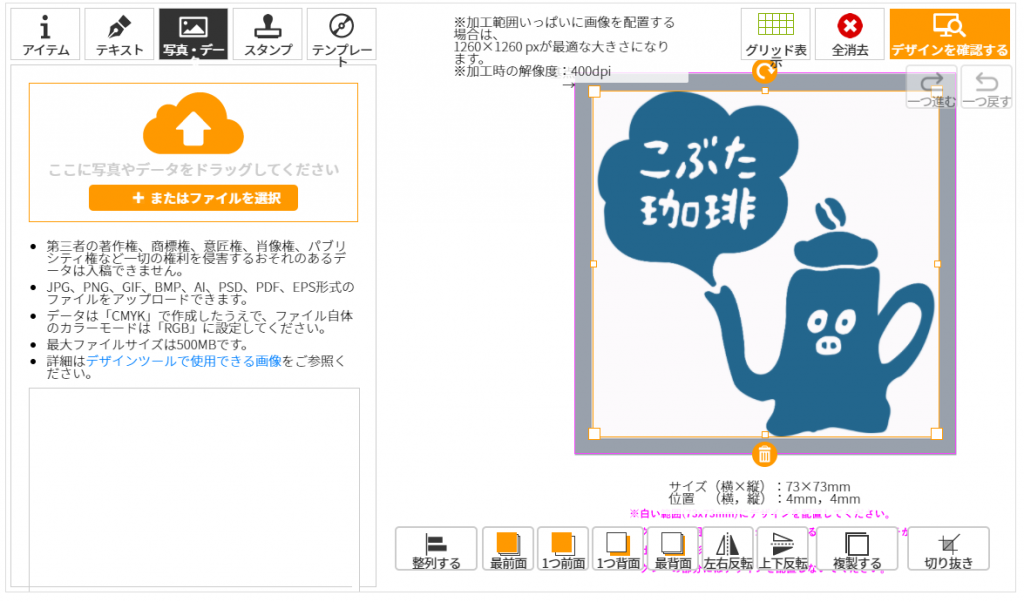
Task: Click the orange cloud upload icon
Action: coord(193,123)
